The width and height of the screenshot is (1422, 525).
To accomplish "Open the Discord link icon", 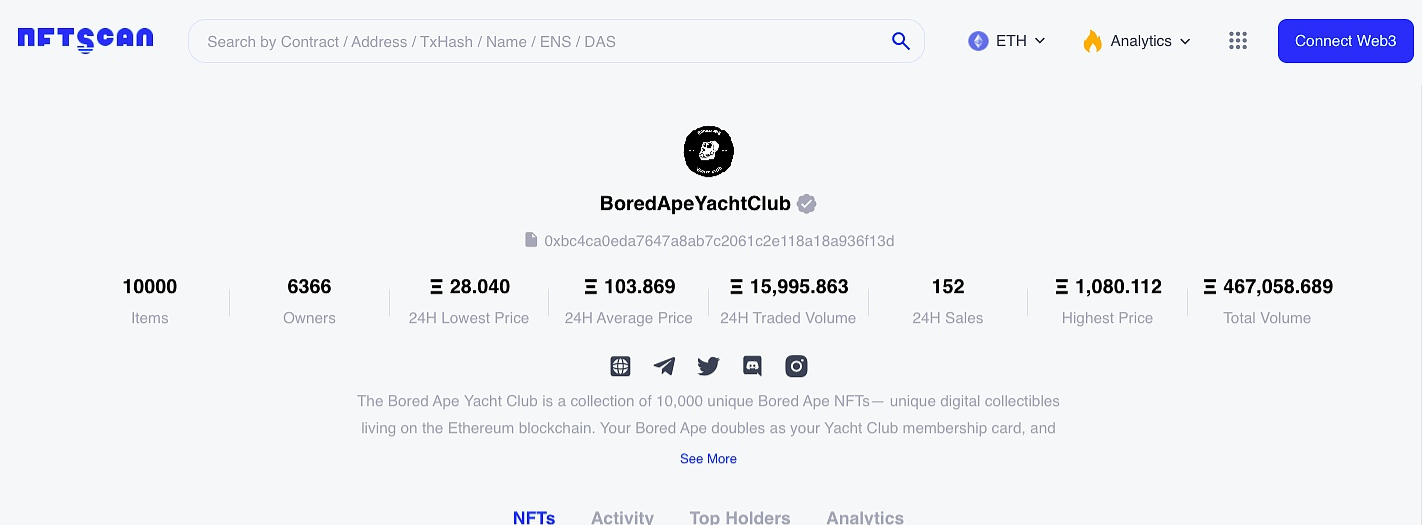I will point(752,366).
